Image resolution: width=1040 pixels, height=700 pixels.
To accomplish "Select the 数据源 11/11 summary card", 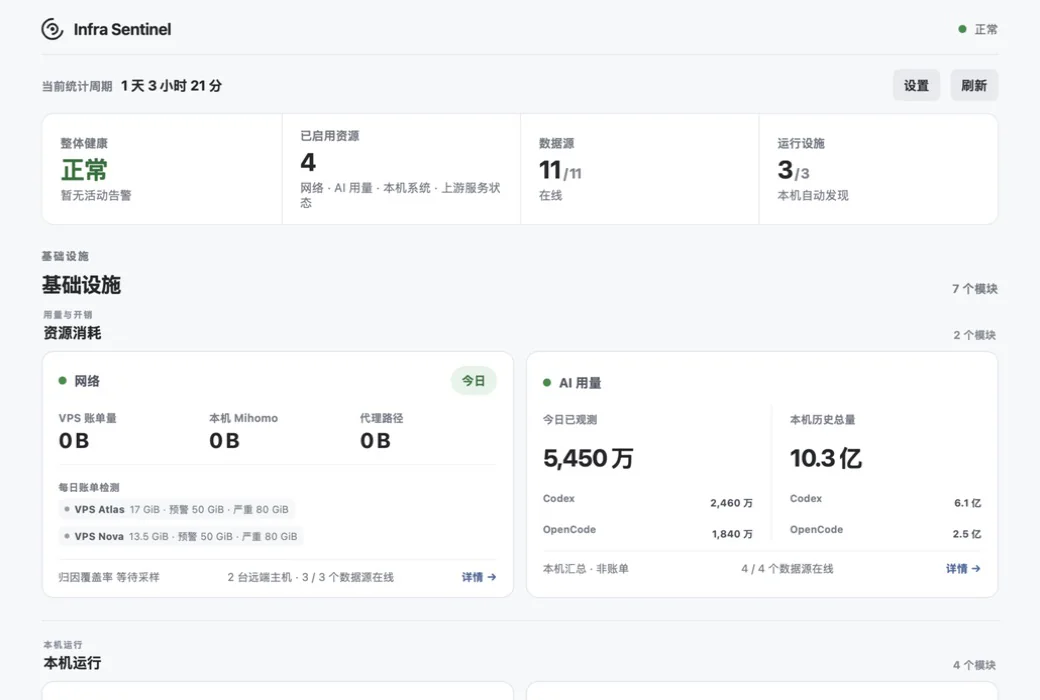I will coord(639,169).
